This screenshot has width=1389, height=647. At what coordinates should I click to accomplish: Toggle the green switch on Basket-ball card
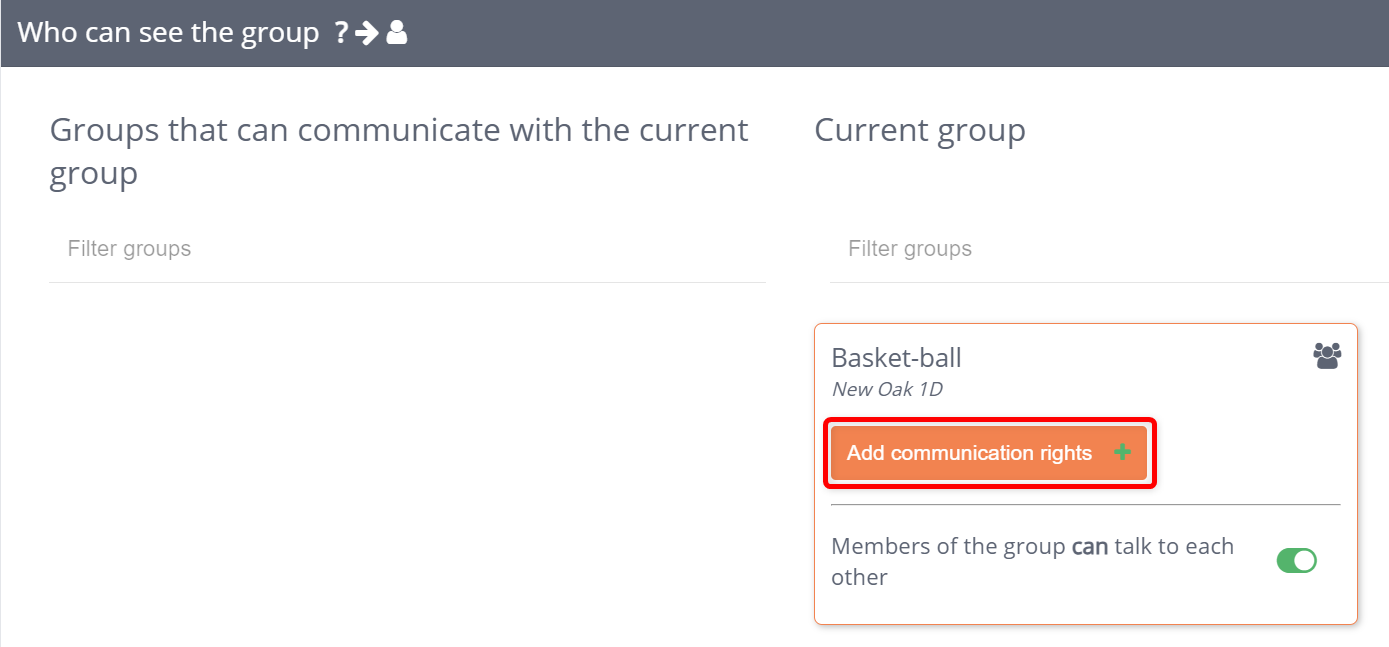tap(1297, 560)
